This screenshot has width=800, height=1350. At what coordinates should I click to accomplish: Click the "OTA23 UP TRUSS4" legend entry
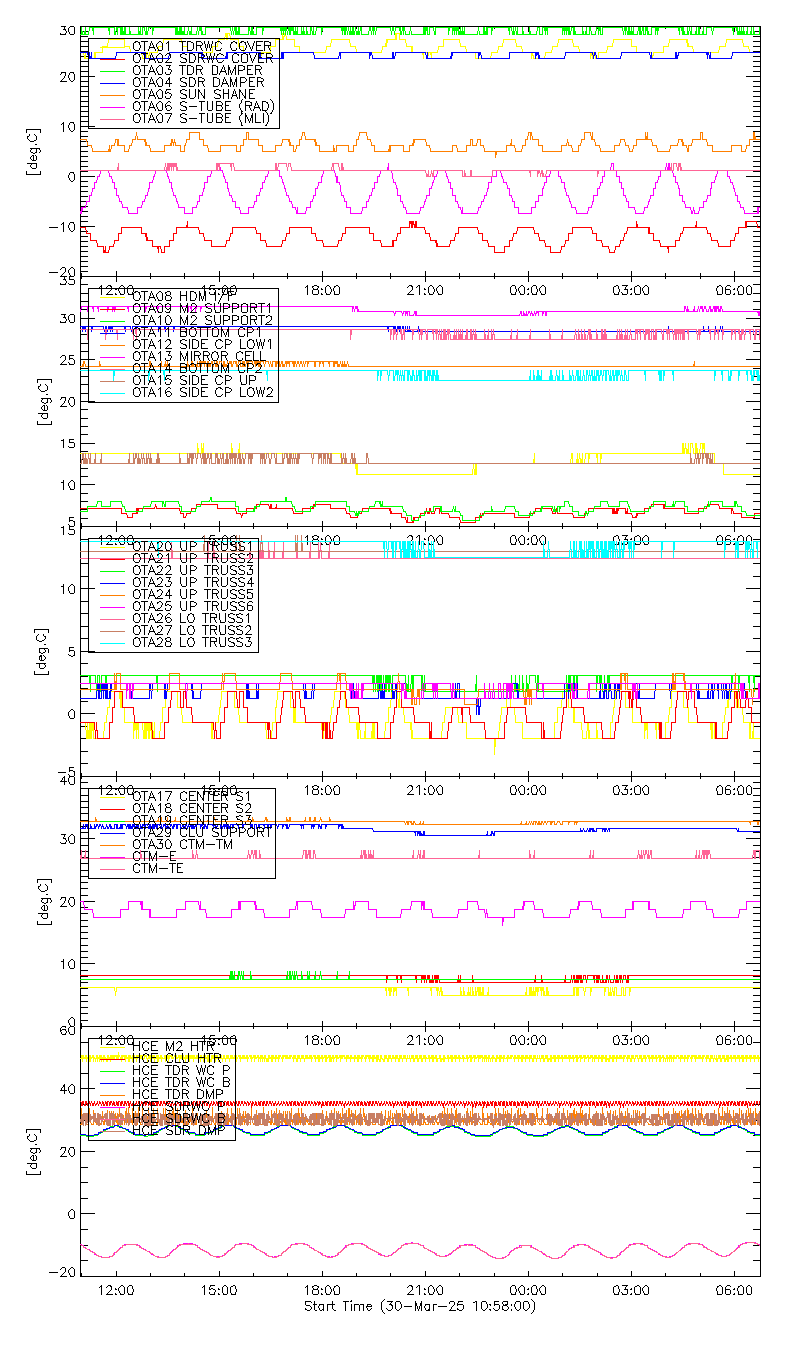(x=194, y=582)
